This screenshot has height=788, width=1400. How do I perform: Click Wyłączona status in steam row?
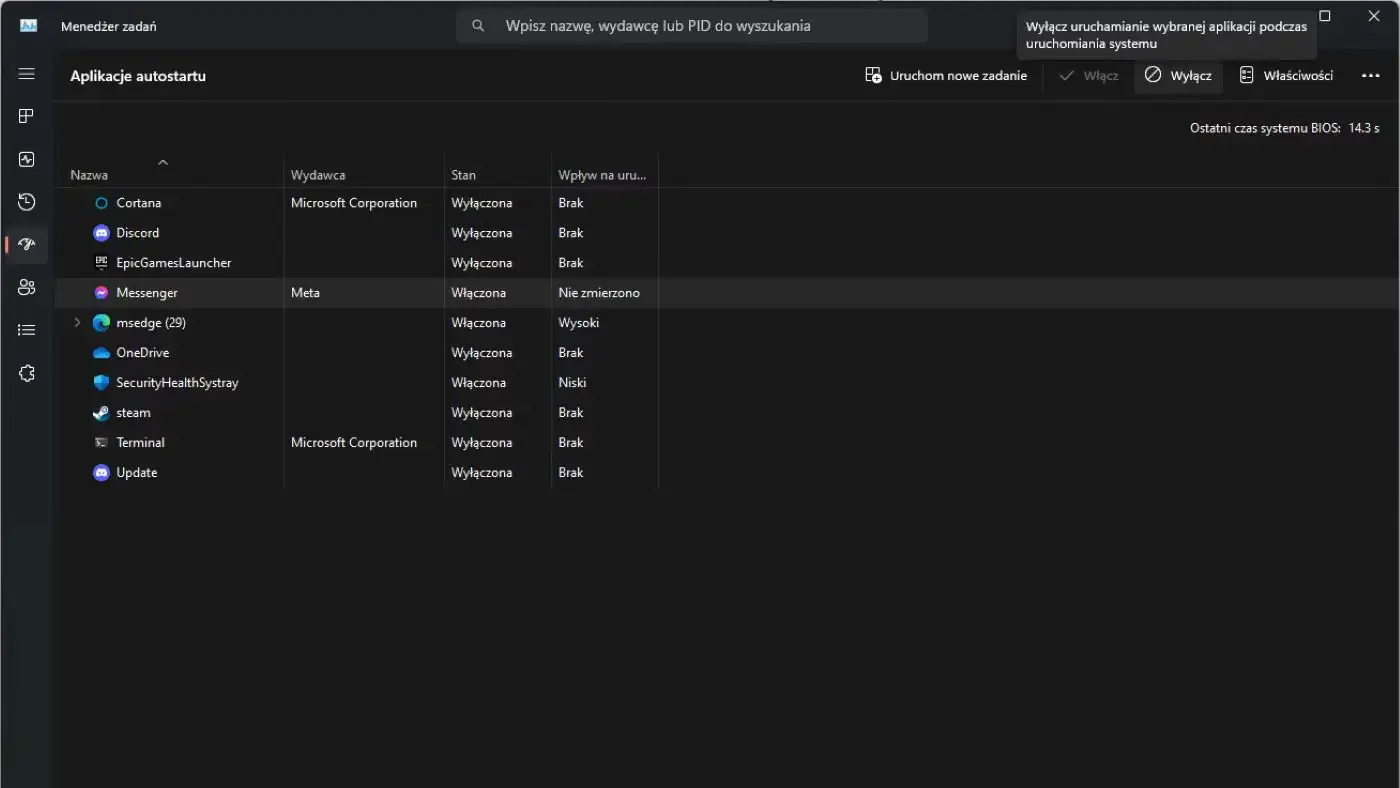click(482, 413)
